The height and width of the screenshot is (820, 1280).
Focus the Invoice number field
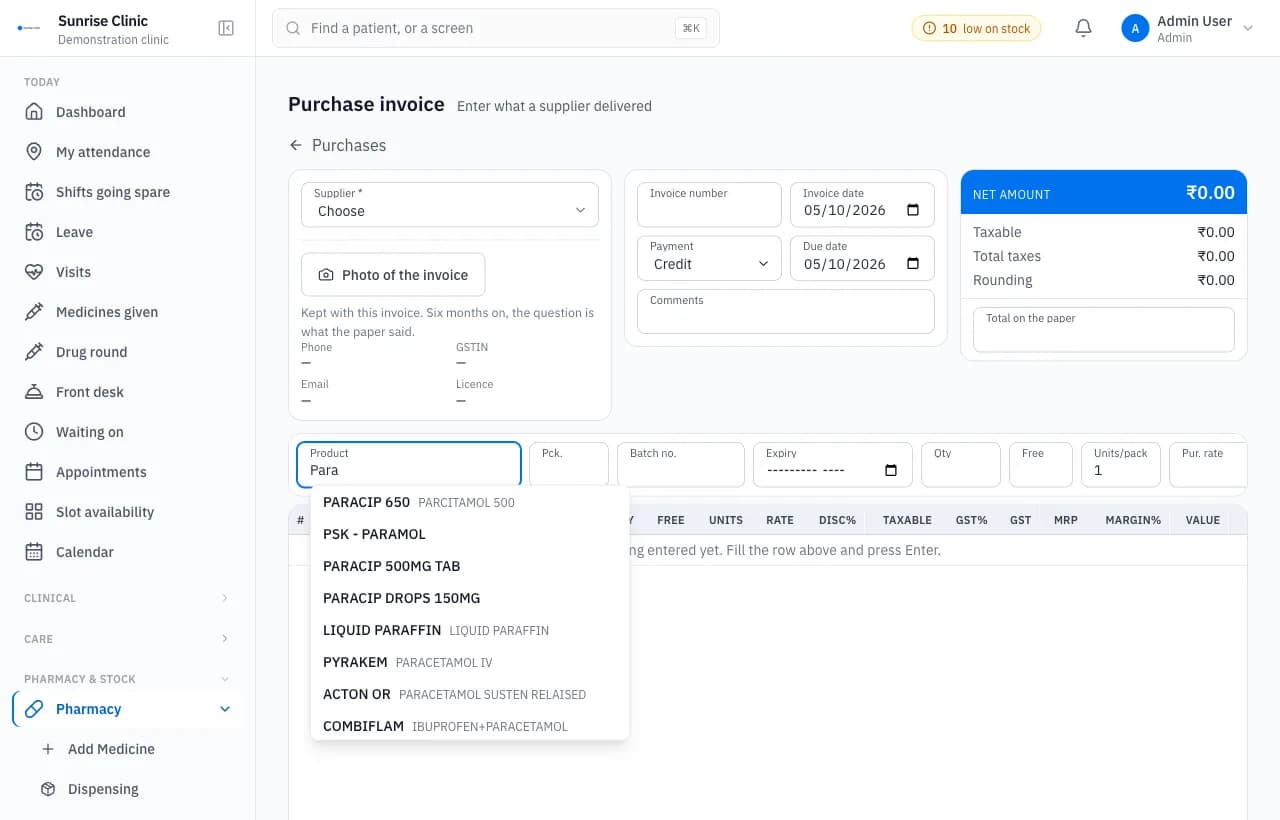click(x=709, y=204)
